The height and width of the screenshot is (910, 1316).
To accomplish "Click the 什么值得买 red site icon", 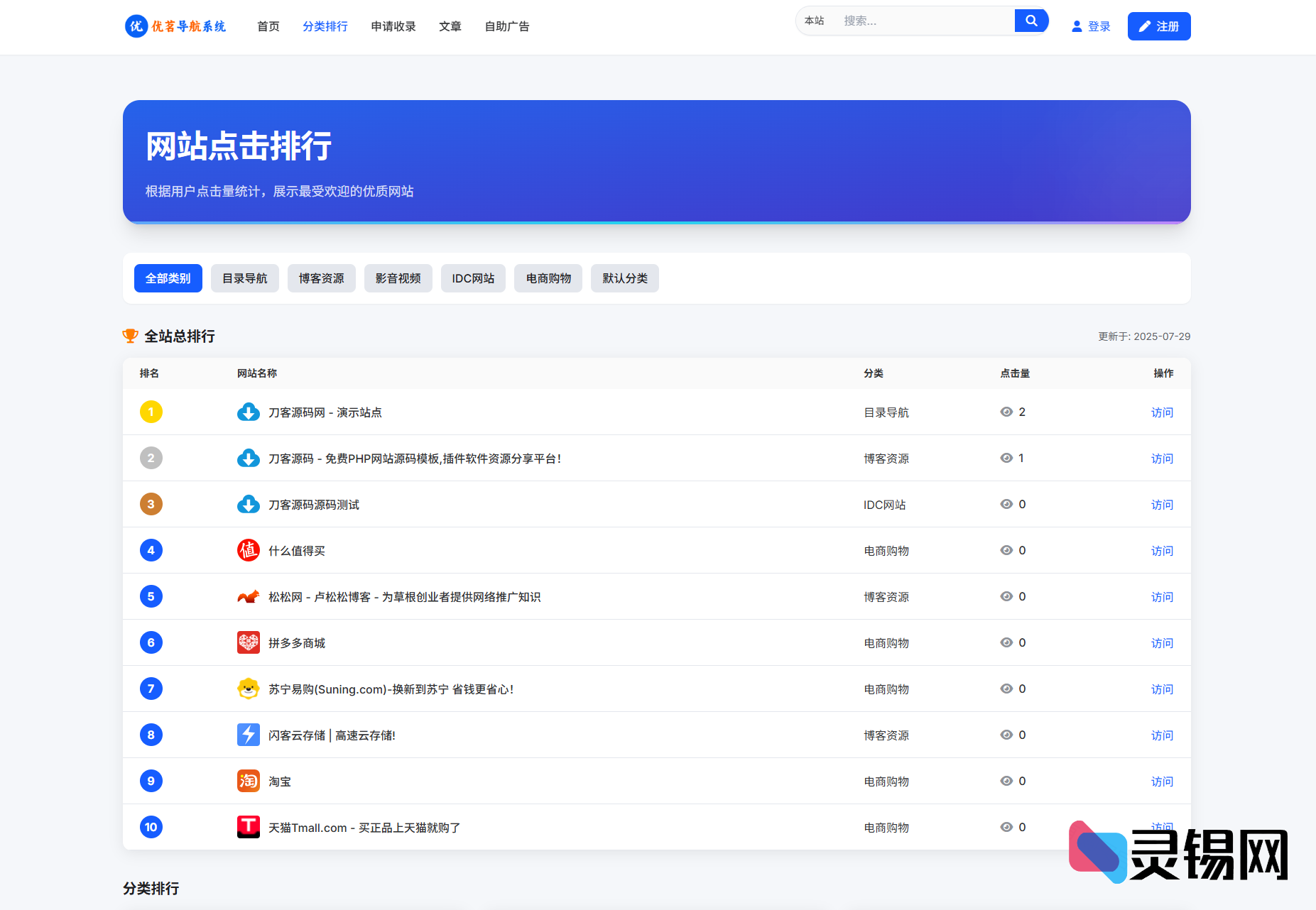I will point(248,550).
